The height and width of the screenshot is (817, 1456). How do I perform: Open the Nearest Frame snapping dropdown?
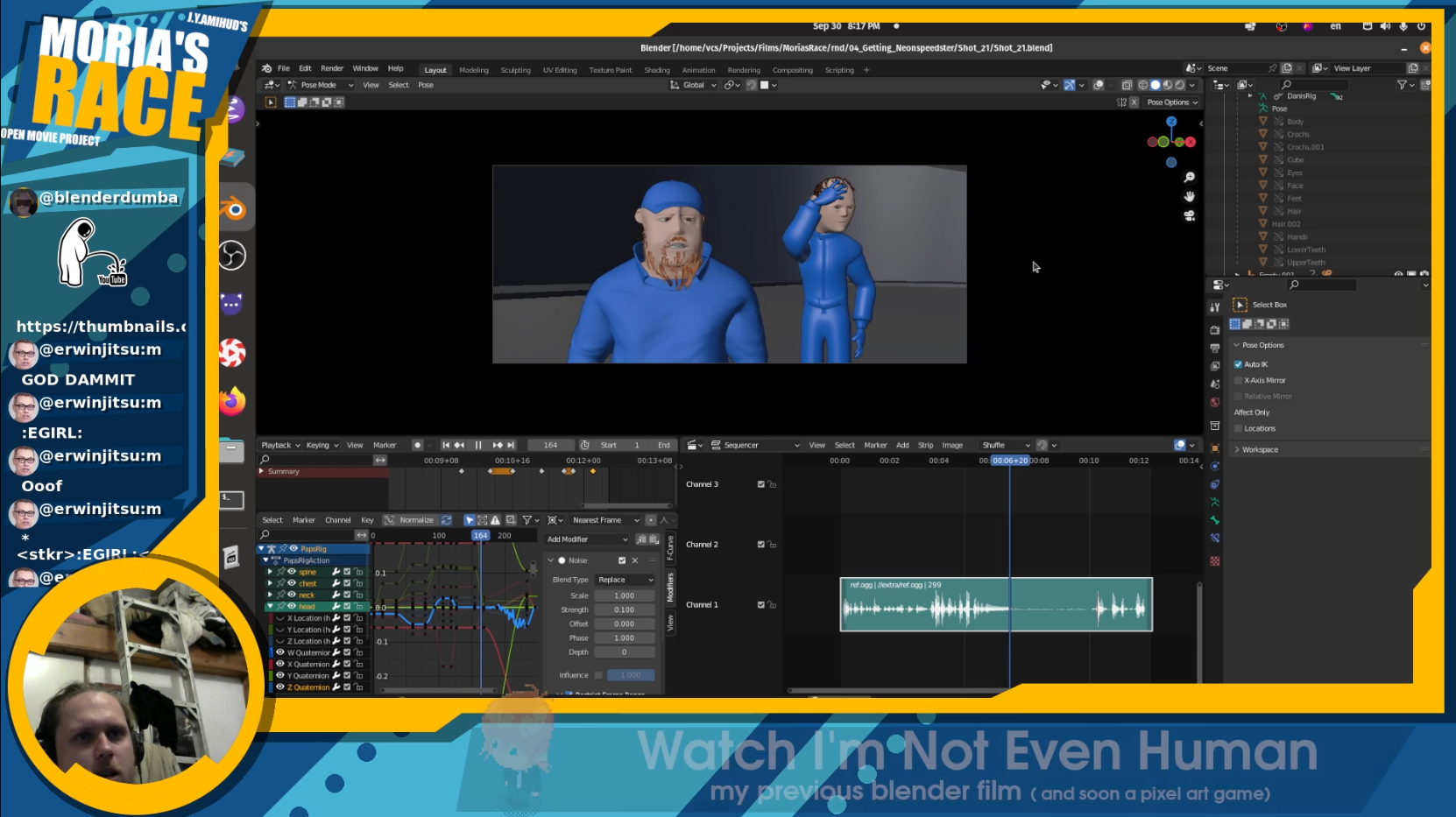point(605,520)
